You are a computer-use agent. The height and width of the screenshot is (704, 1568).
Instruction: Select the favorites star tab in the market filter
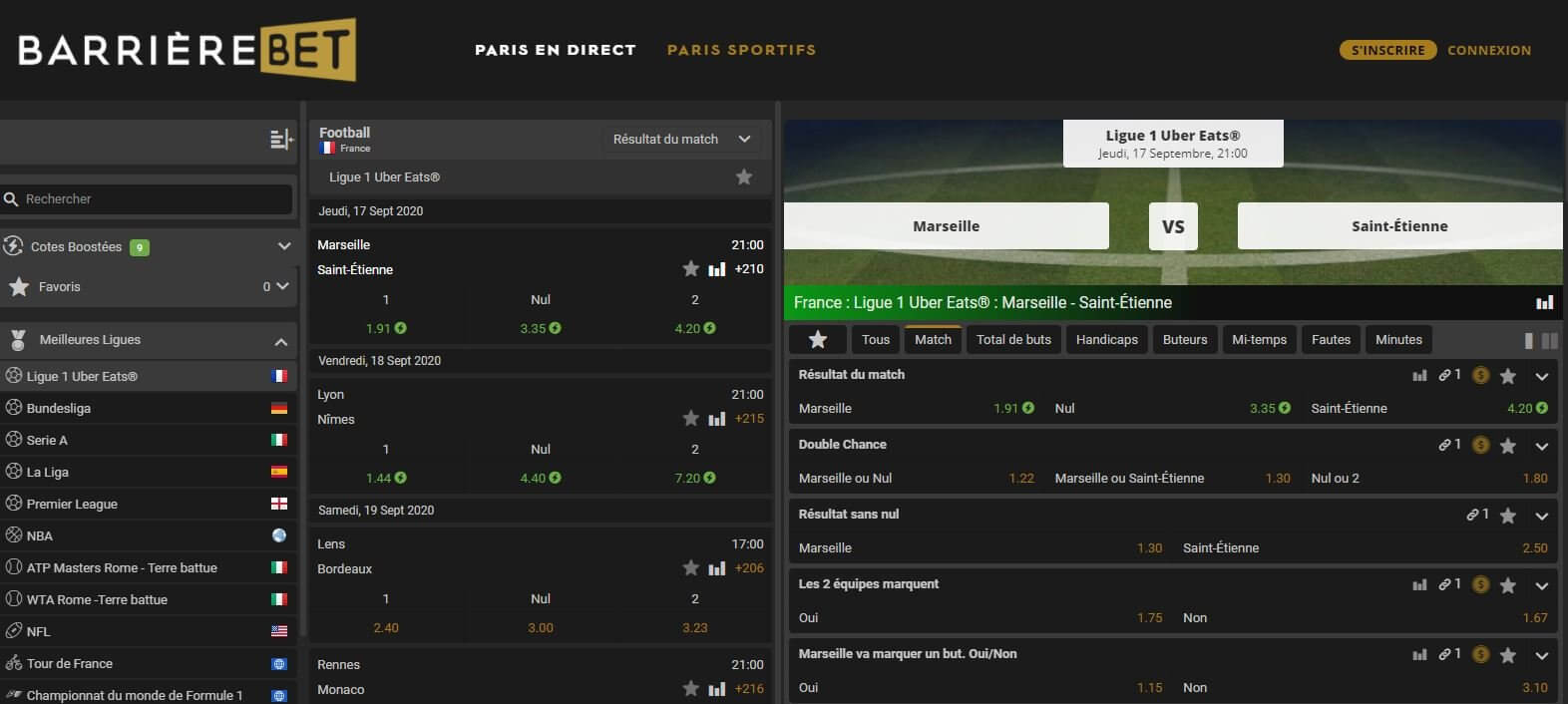(x=818, y=339)
